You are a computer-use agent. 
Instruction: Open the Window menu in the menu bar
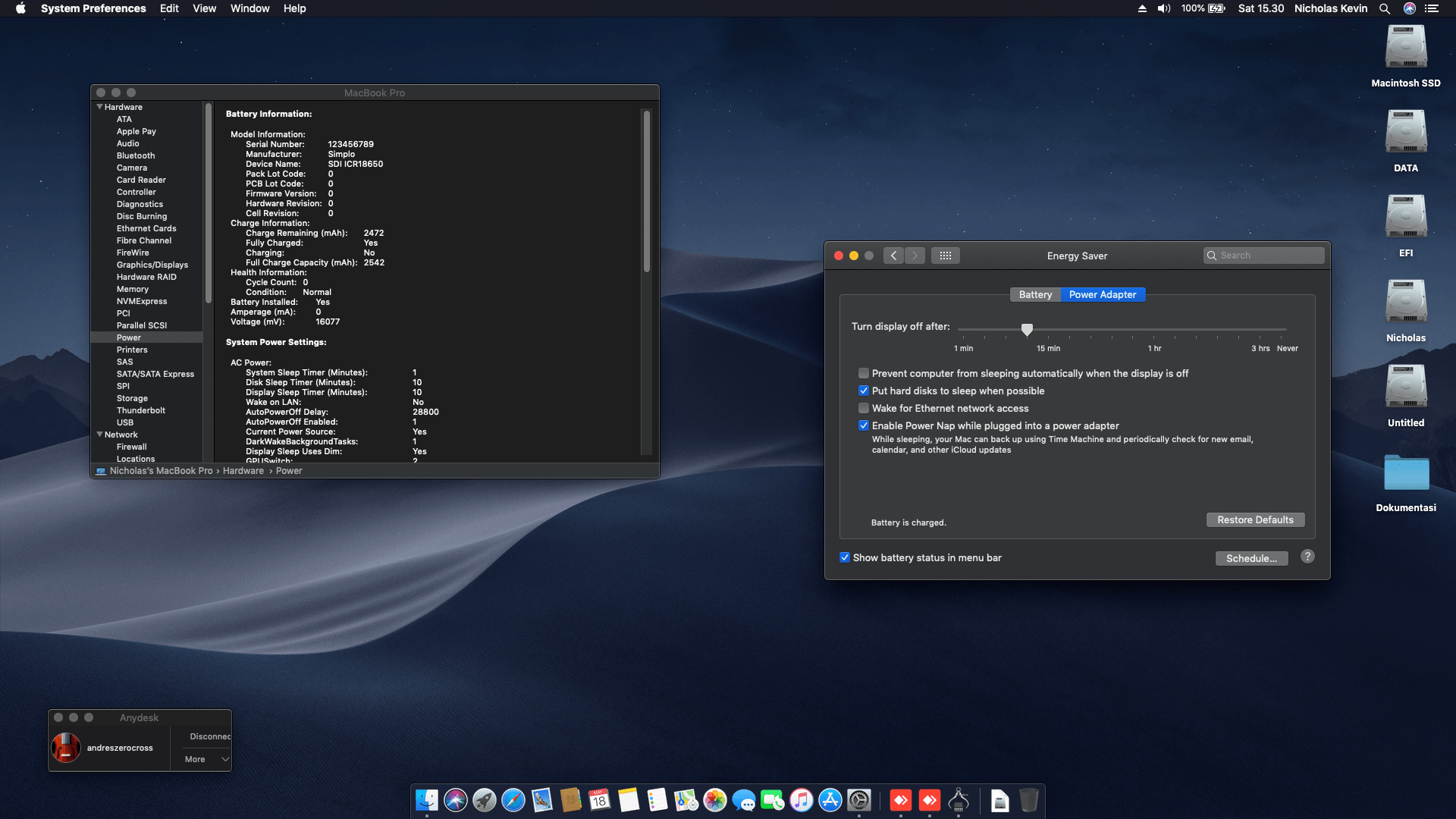click(x=249, y=8)
